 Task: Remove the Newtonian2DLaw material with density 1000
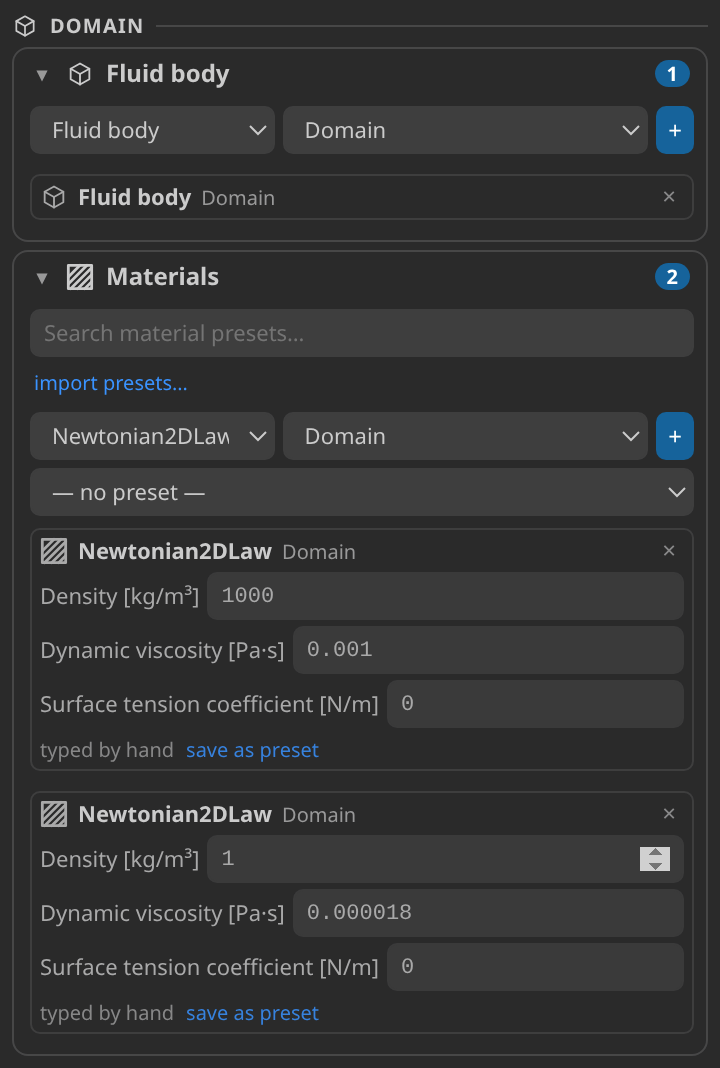click(669, 550)
